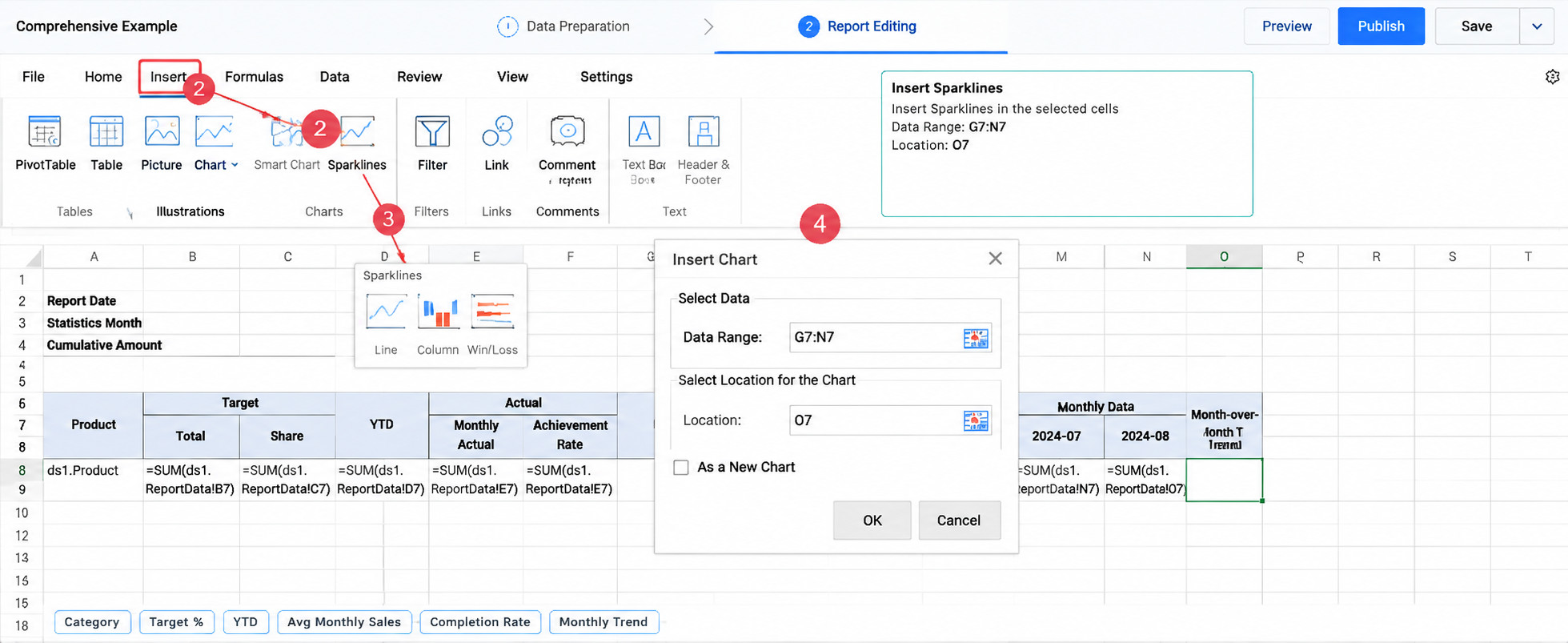This screenshot has height=643, width=1568.
Task: Switch to the View tab
Action: (x=512, y=77)
